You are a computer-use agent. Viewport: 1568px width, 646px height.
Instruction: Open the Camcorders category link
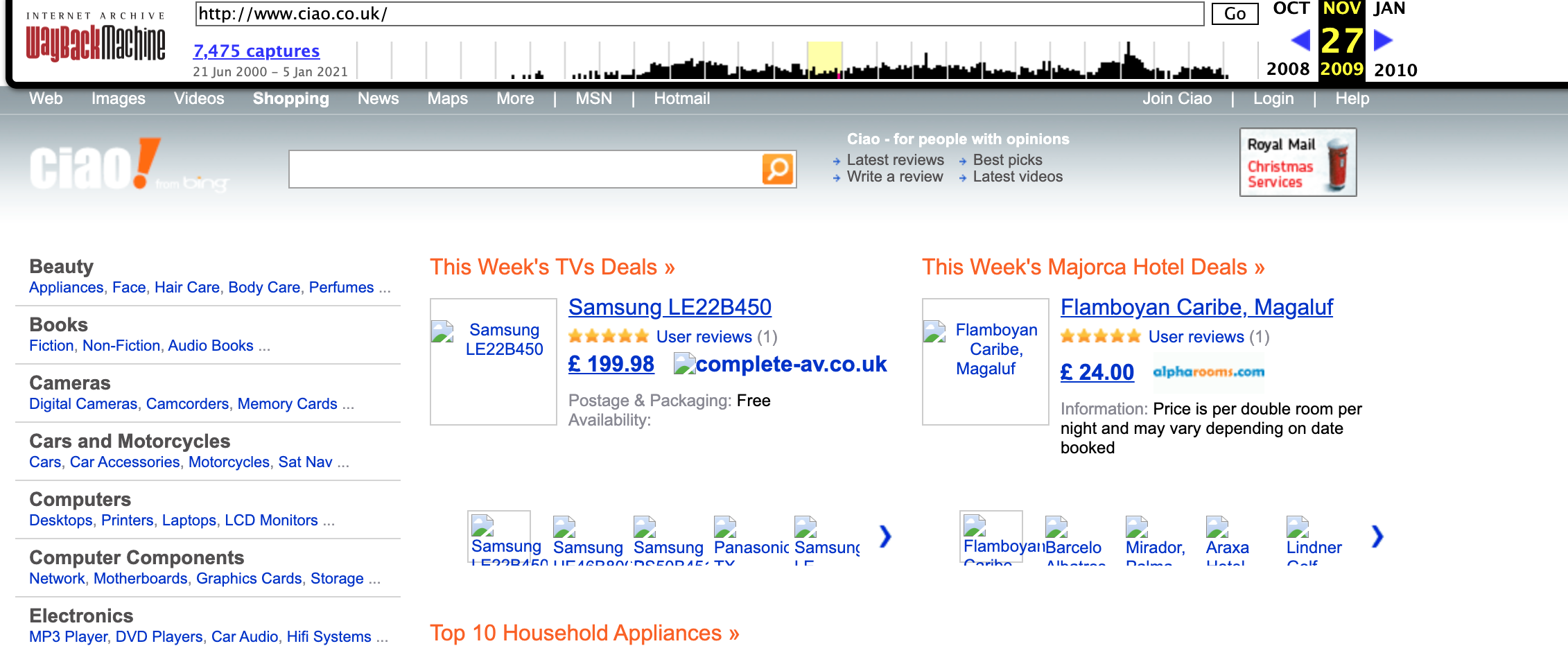tap(187, 403)
